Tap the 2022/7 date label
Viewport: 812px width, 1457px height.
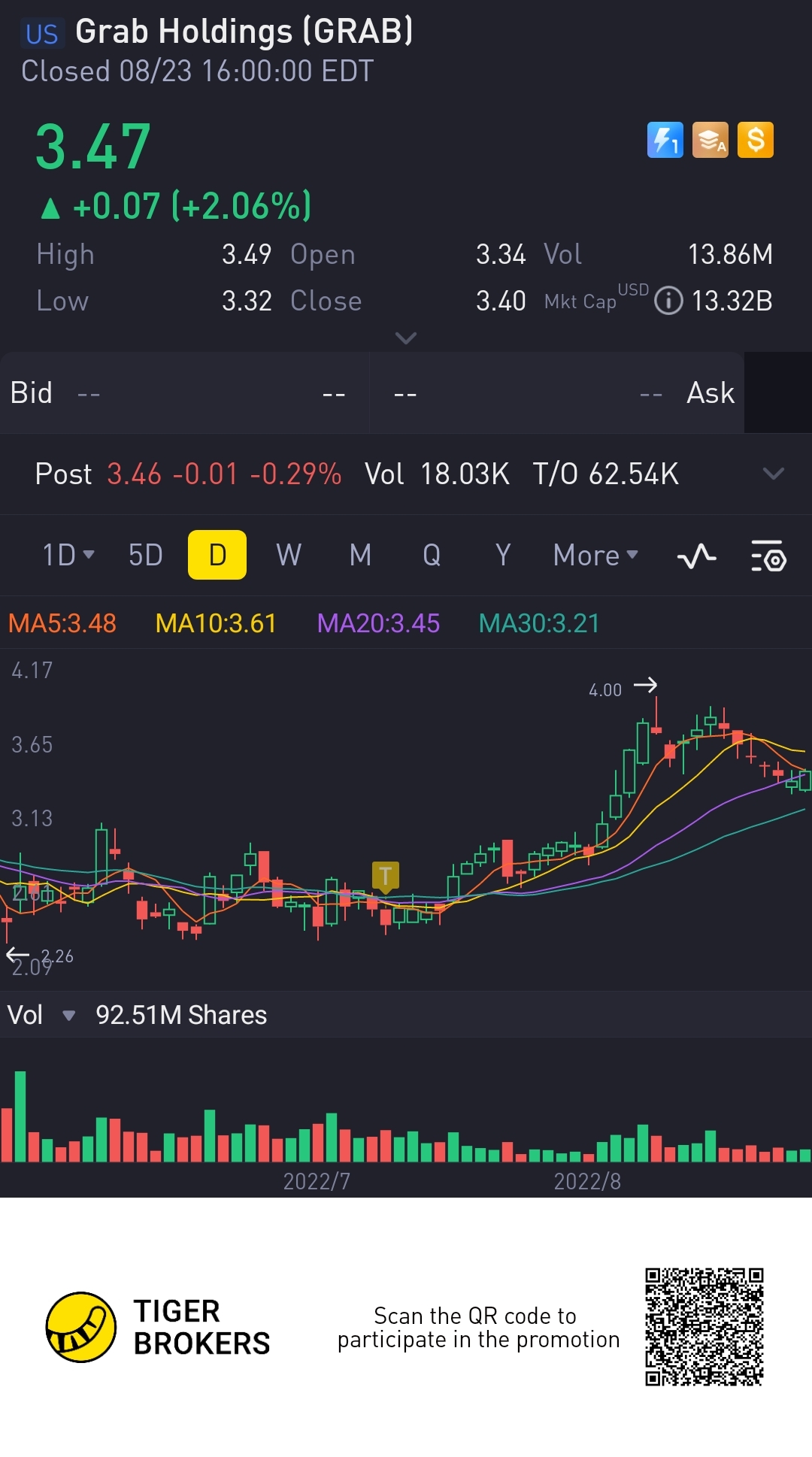[x=317, y=1181]
